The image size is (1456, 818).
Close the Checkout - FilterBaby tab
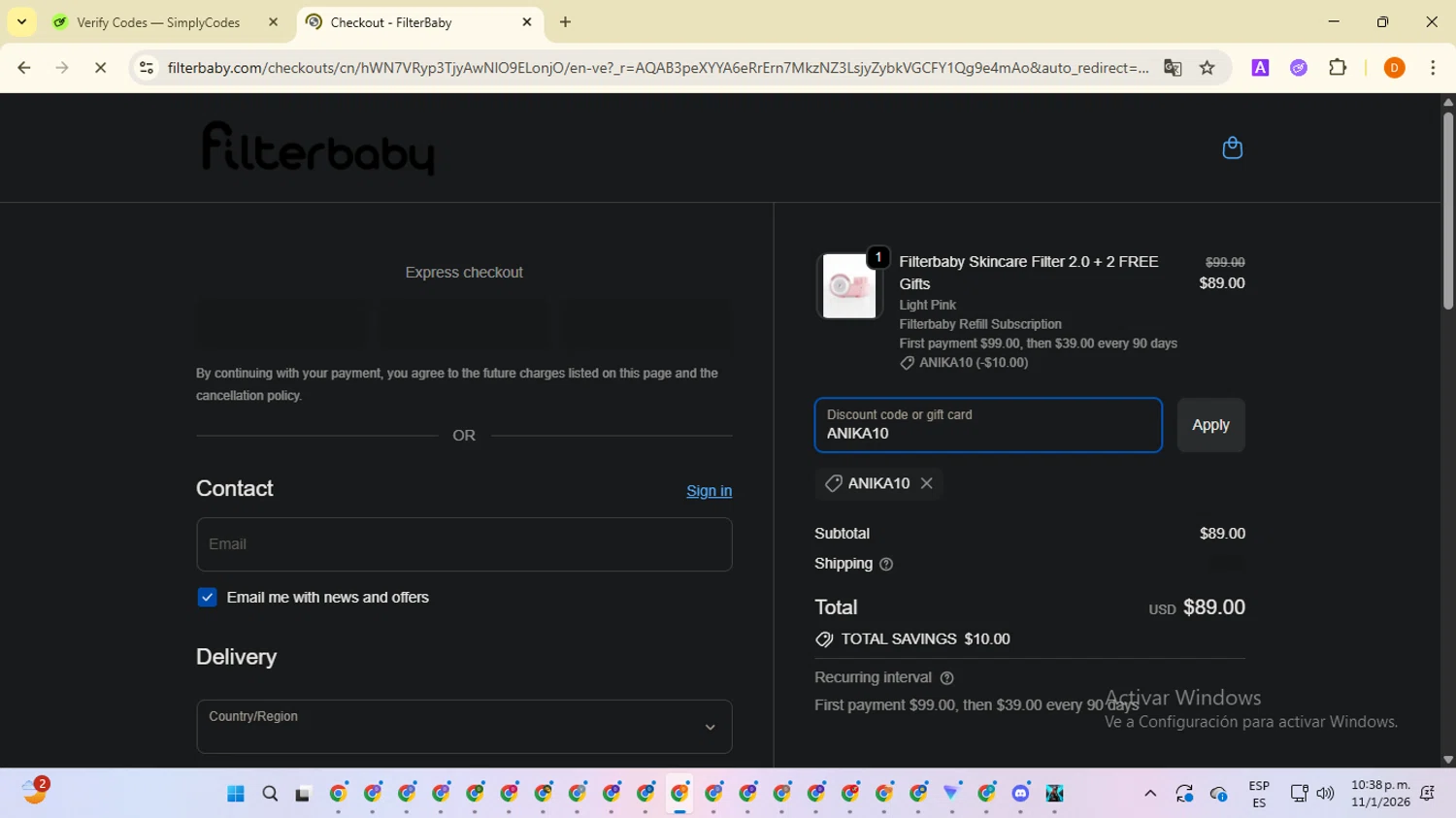[527, 22]
